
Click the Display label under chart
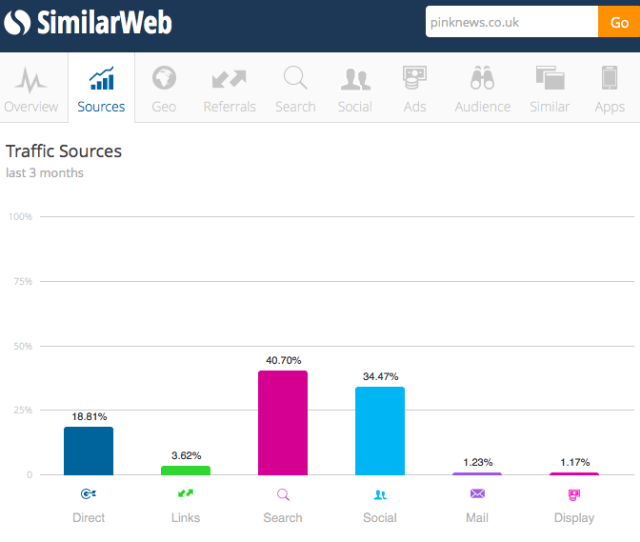(x=574, y=518)
